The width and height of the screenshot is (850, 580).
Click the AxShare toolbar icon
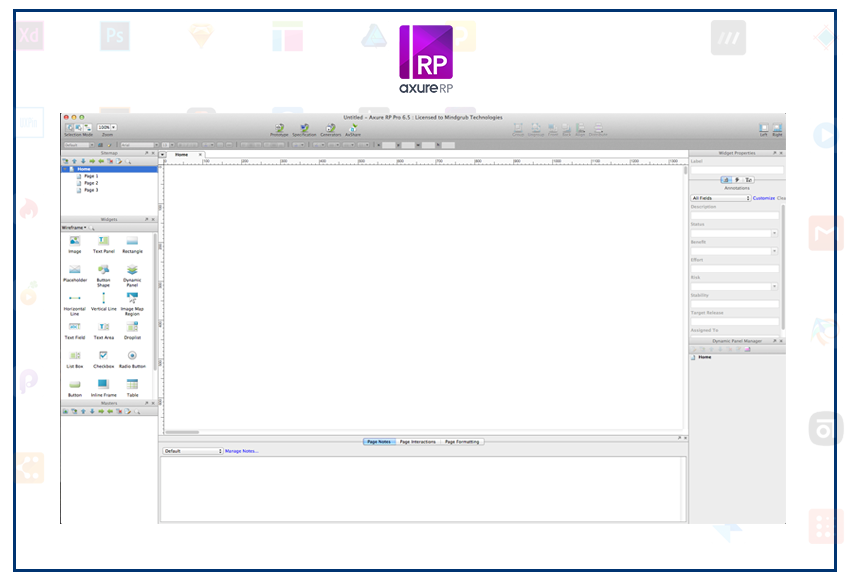click(x=353, y=130)
